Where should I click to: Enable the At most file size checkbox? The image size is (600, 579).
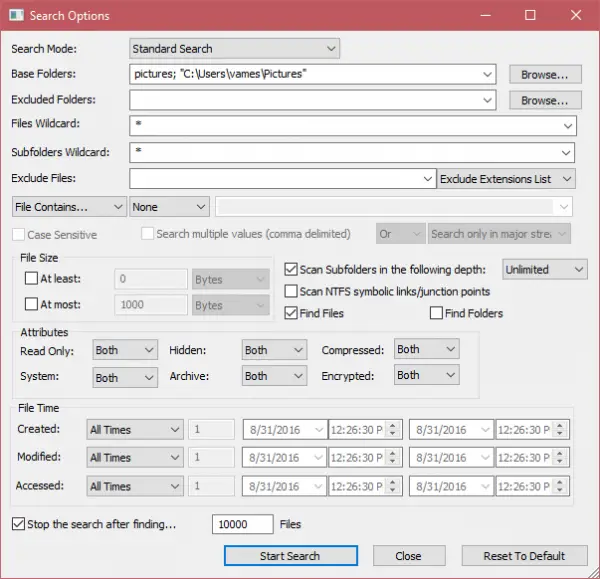click(x=30, y=305)
